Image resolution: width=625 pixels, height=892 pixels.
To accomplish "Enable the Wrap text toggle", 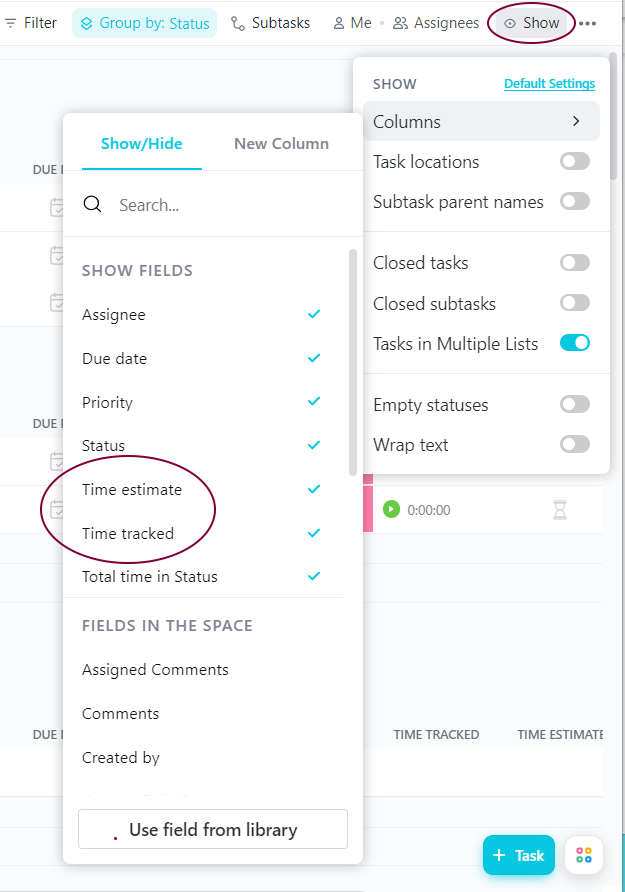I will tap(574, 444).
